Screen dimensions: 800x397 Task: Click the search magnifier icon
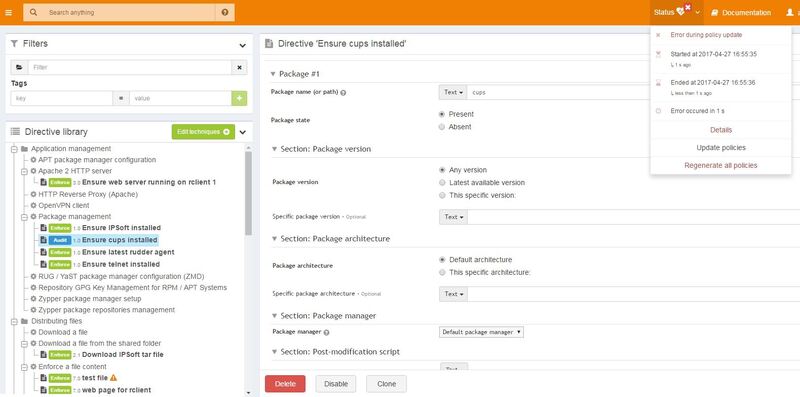coord(33,12)
